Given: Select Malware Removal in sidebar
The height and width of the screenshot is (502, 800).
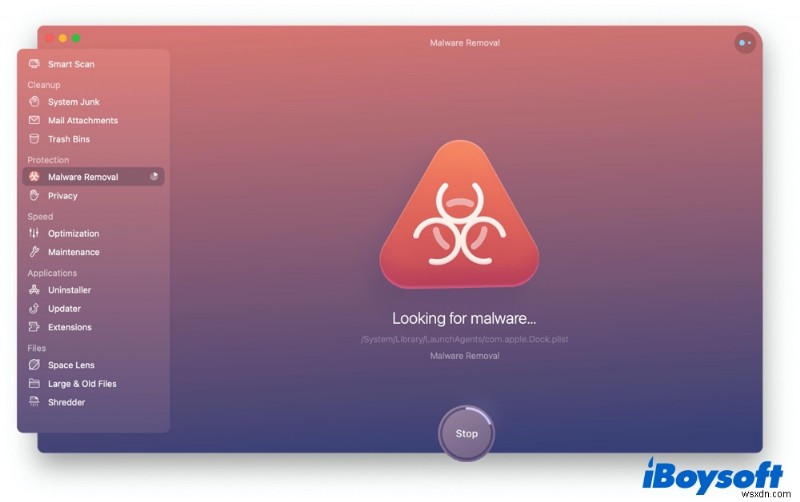Looking at the screenshot, I should point(93,177).
